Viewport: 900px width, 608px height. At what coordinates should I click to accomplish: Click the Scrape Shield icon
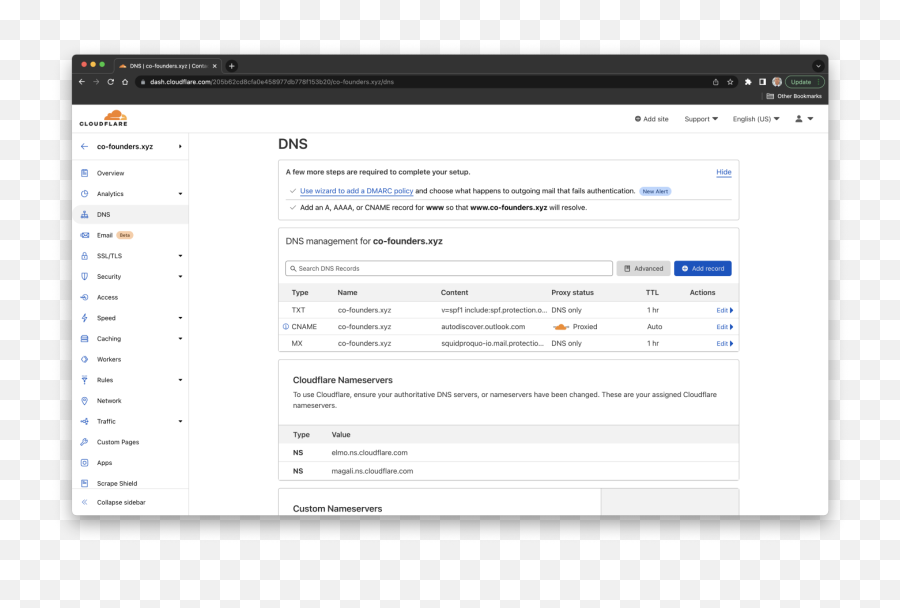tap(84, 483)
